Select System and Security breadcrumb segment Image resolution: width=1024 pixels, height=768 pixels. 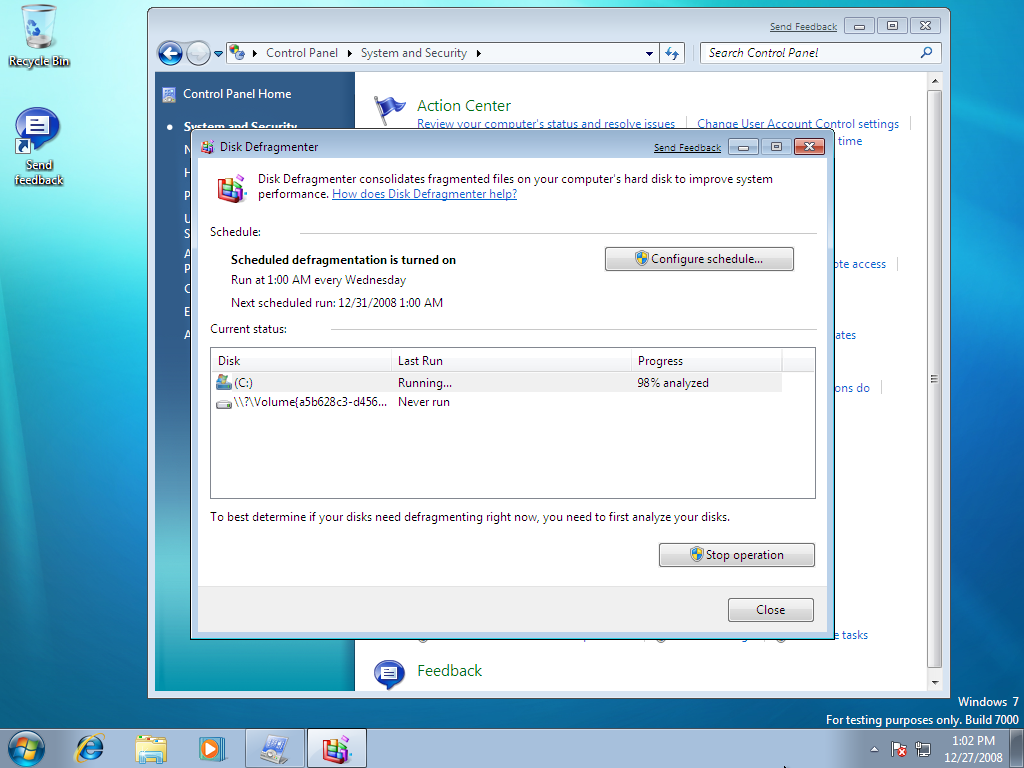(x=413, y=53)
